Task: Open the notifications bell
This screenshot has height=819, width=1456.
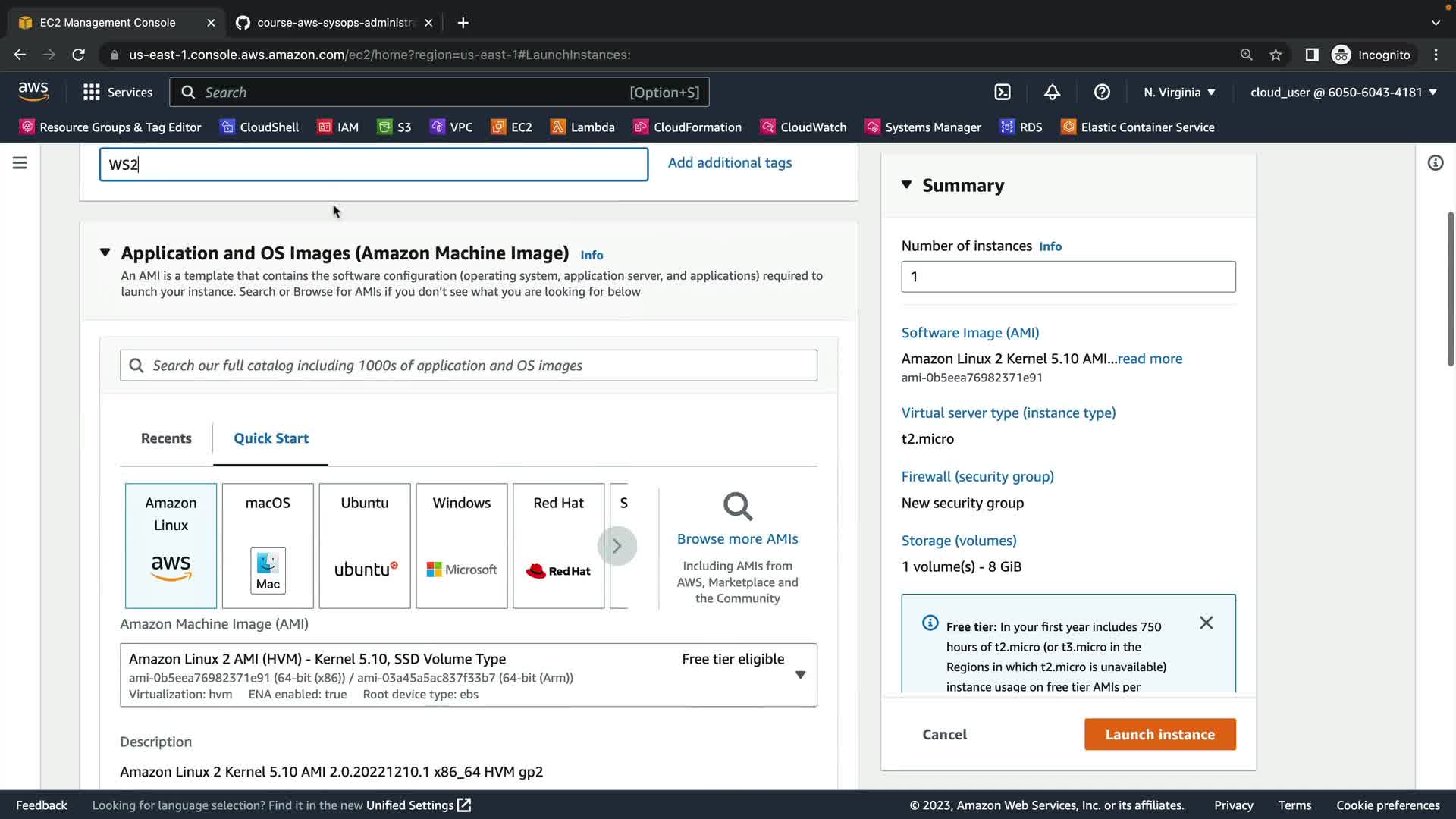Action: point(1052,92)
